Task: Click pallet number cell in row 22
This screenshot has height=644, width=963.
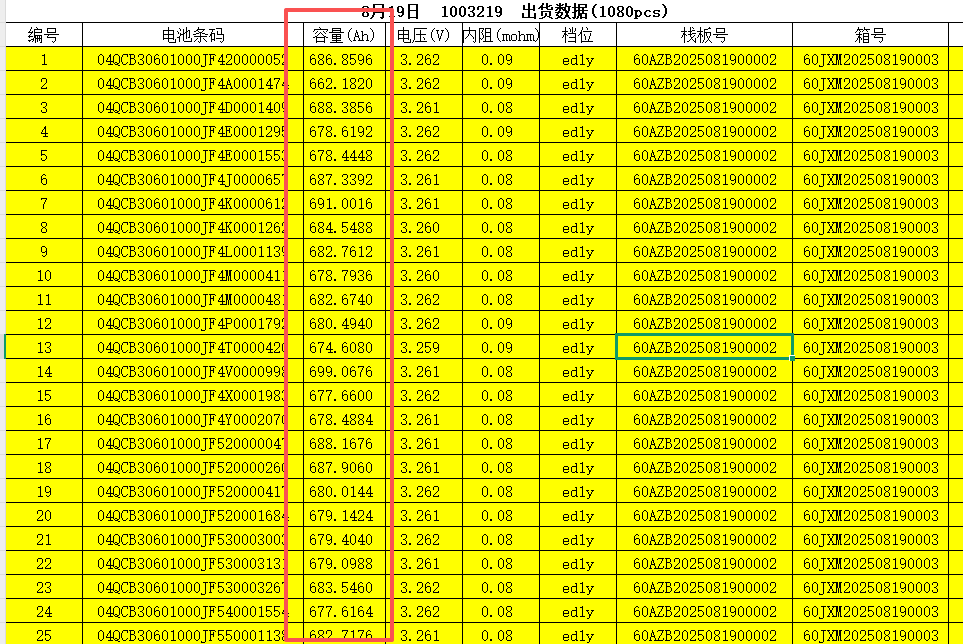Action: pos(704,563)
